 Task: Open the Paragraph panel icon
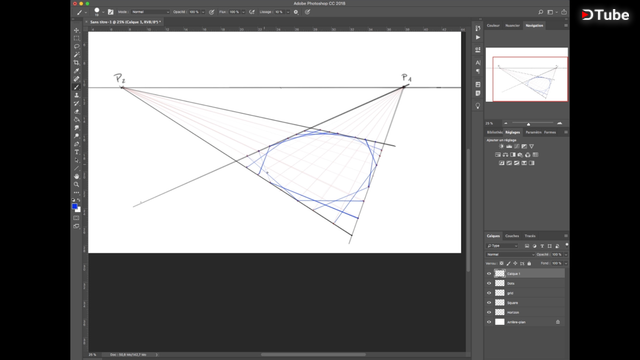(478, 71)
